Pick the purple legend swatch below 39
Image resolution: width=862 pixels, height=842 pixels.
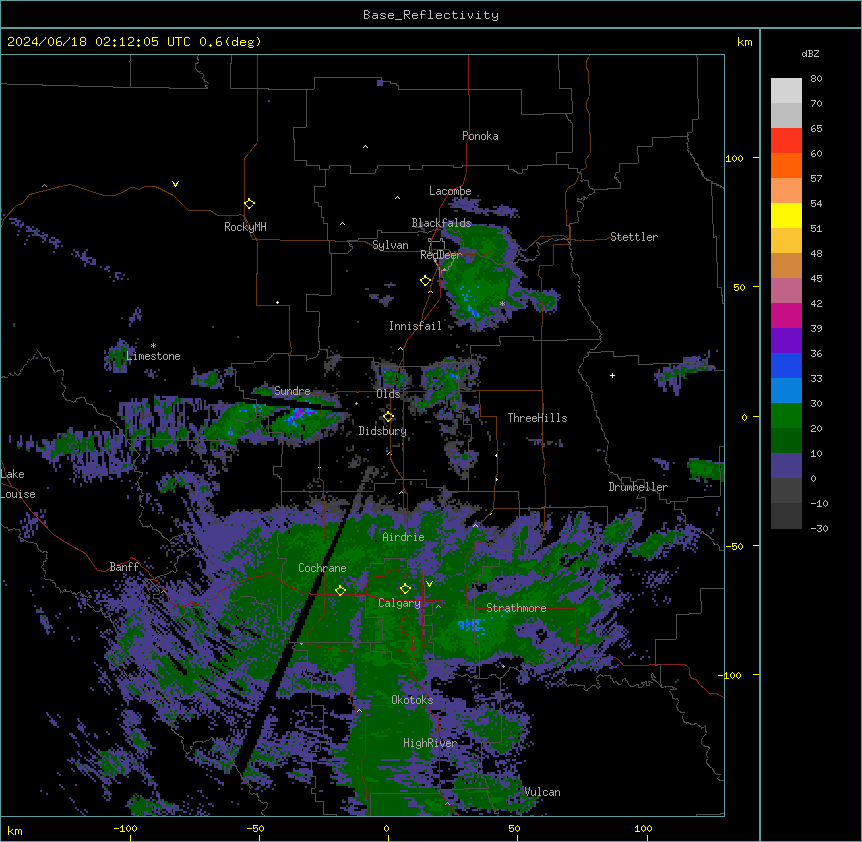[x=786, y=340]
